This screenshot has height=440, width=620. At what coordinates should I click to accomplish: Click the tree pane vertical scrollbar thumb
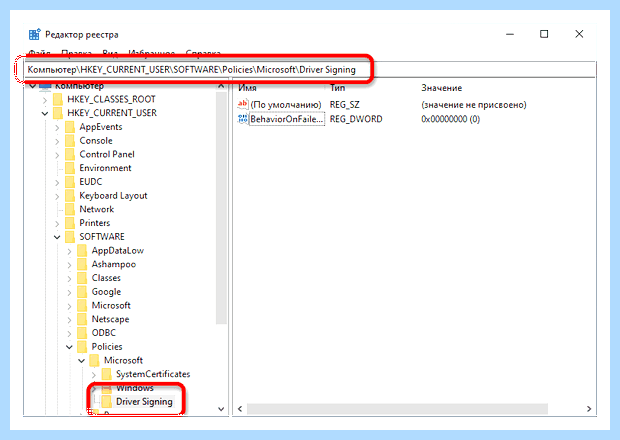221,208
